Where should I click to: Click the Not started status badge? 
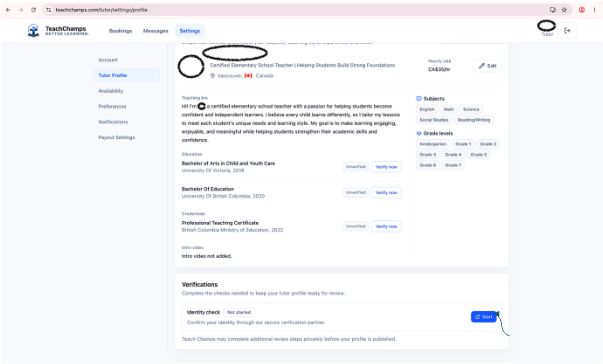click(239, 312)
